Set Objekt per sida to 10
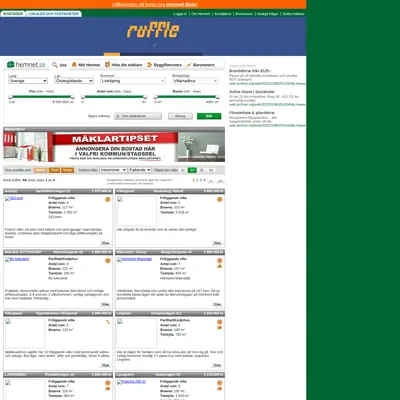Image resolution: width=400 pixels, height=400 pixels. point(183,170)
